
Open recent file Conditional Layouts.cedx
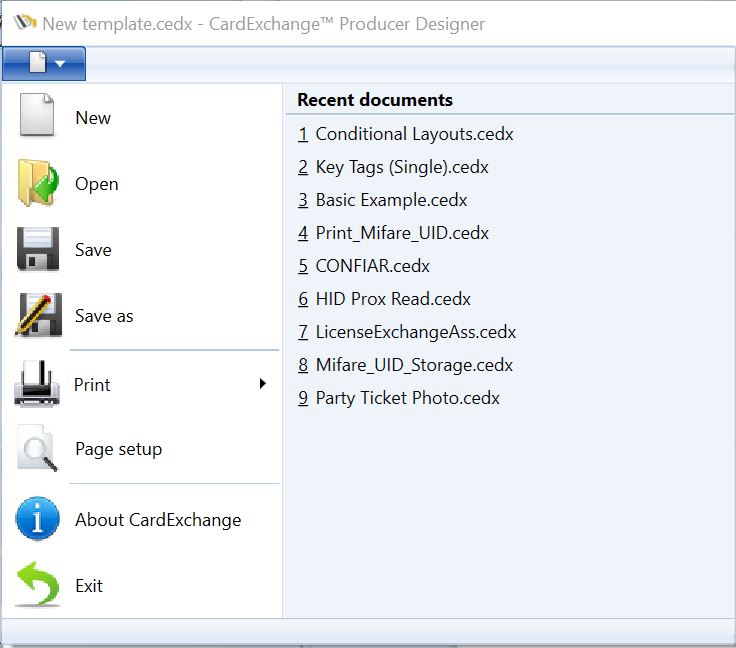[x=406, y=134]
